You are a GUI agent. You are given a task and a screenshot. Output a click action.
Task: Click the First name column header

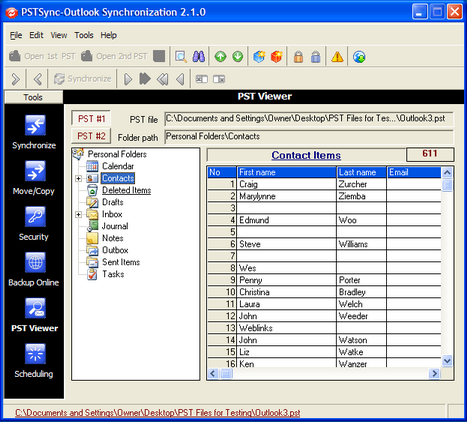tap(286, 172)
